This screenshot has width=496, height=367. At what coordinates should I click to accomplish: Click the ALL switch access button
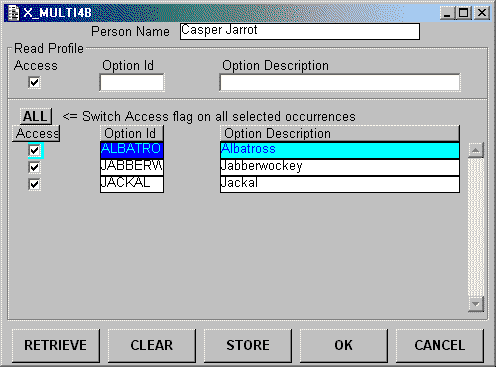36,116
